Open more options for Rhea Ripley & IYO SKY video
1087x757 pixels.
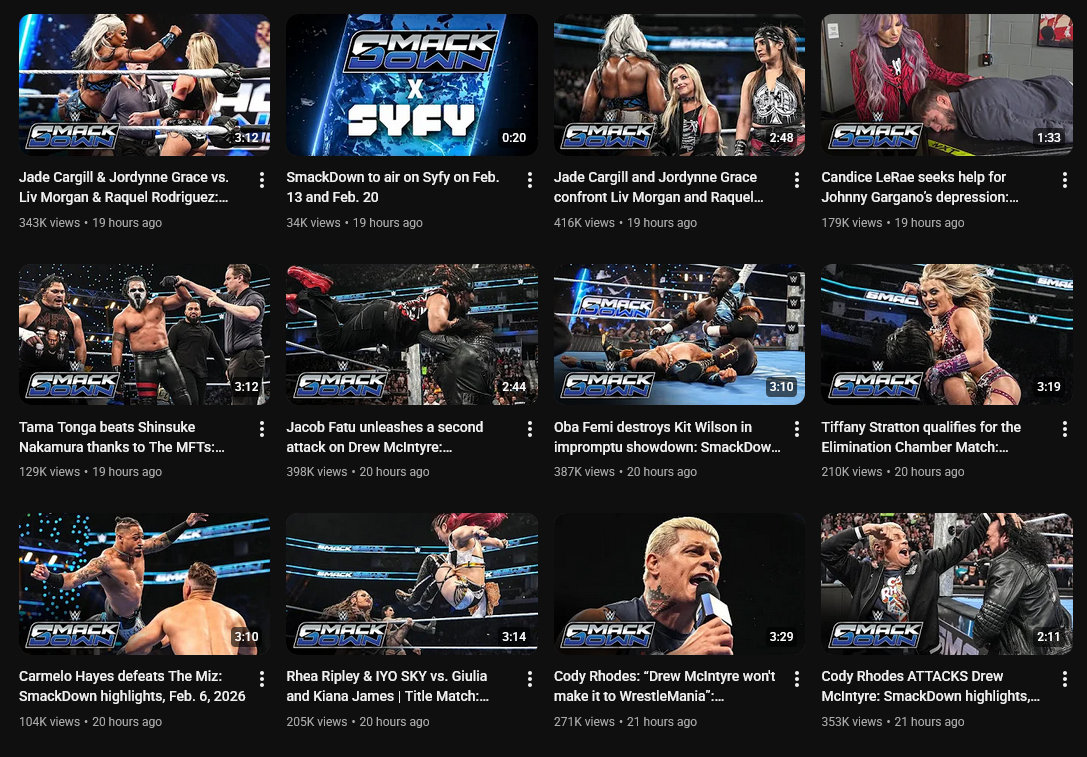[529, 679]
